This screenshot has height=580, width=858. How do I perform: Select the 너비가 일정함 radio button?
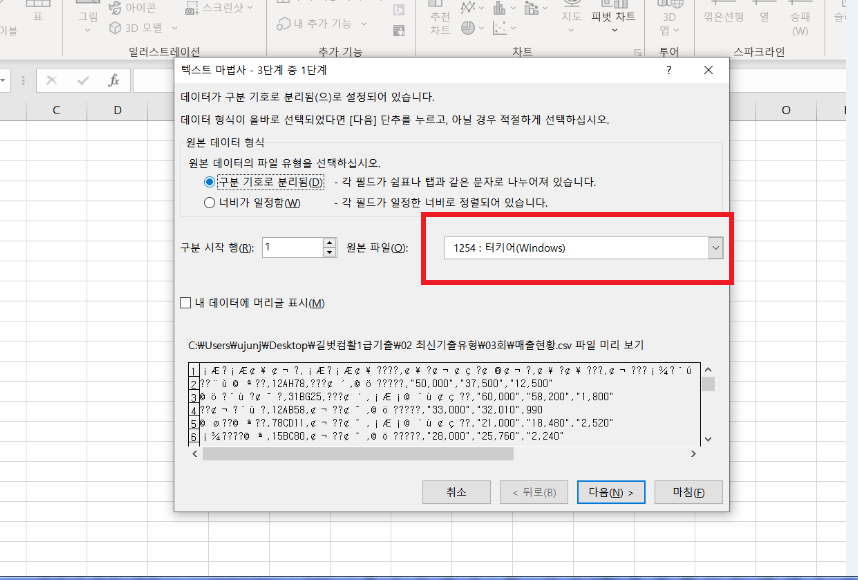click(209, 203)
